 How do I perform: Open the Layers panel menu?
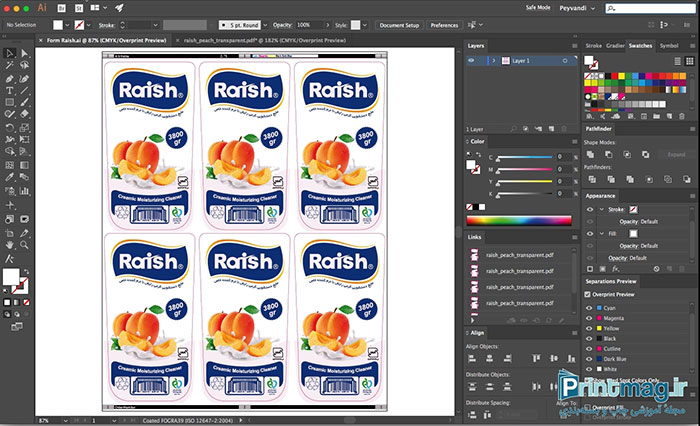click(574, 46)
